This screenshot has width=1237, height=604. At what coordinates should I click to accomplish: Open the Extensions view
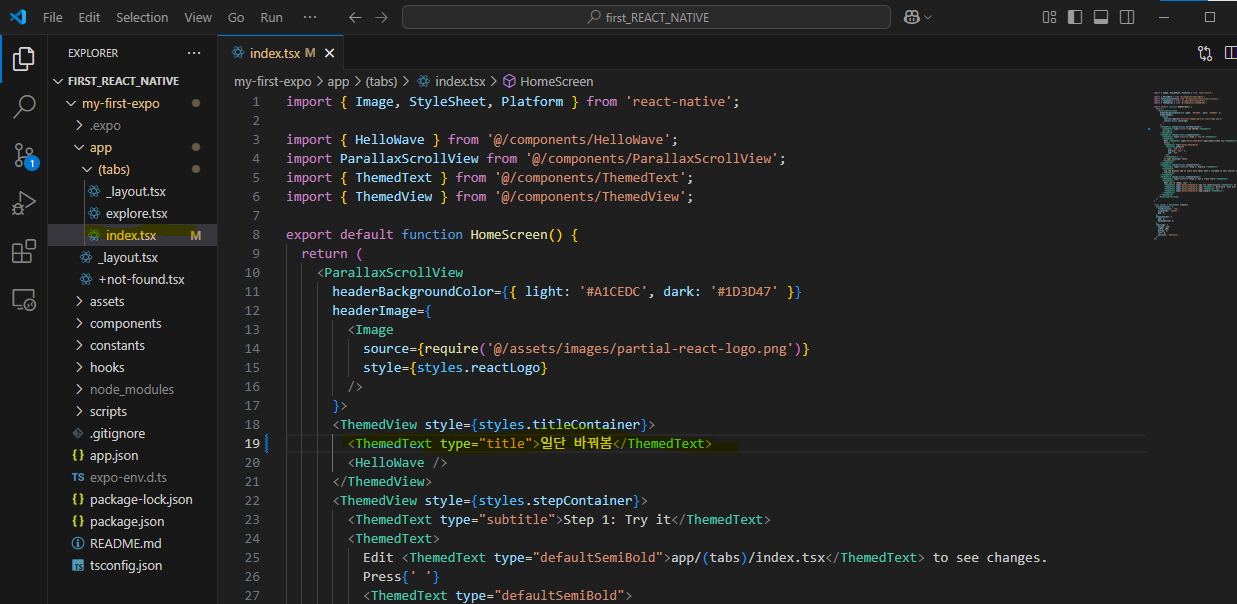pyautogui.click(x=24, y=252)
